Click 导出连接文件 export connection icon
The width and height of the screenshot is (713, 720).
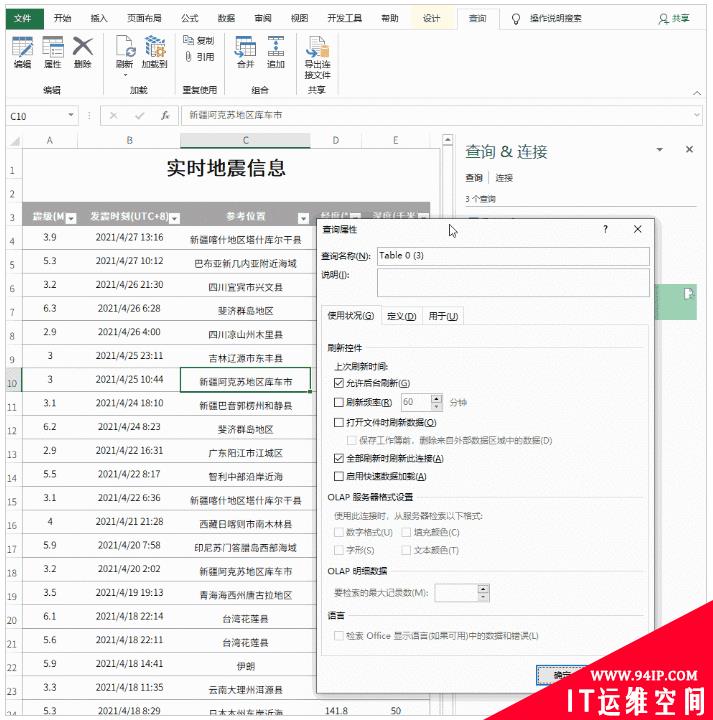(x=317, y=47)
